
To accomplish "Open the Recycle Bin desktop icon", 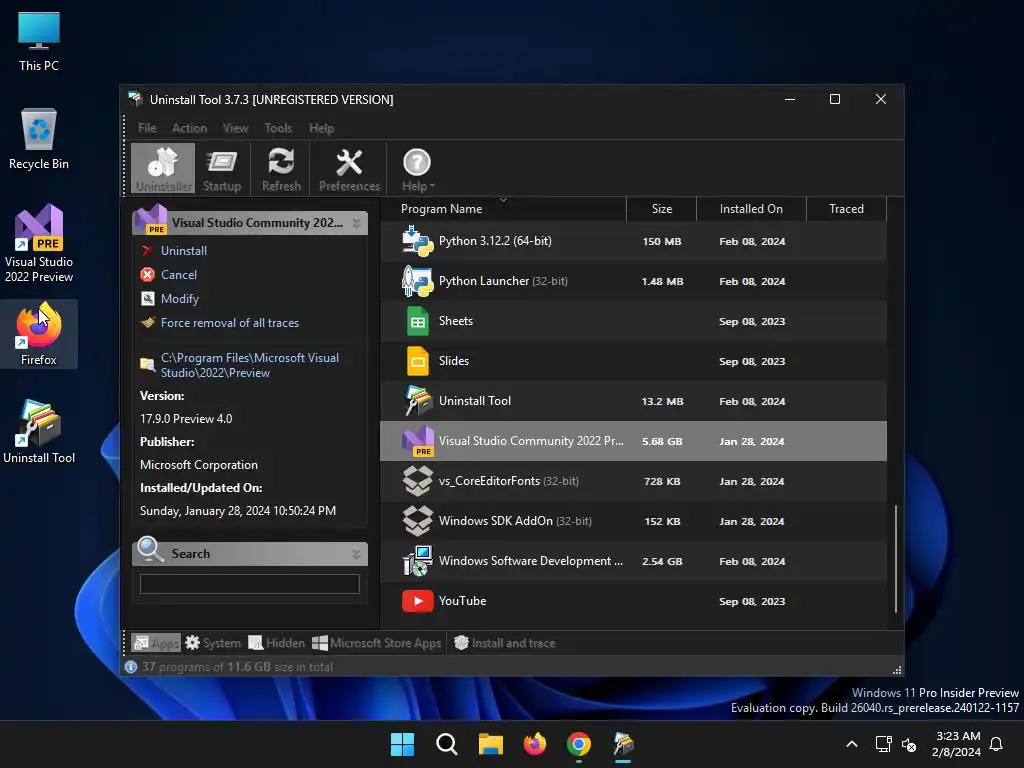I will coord(39,139).
